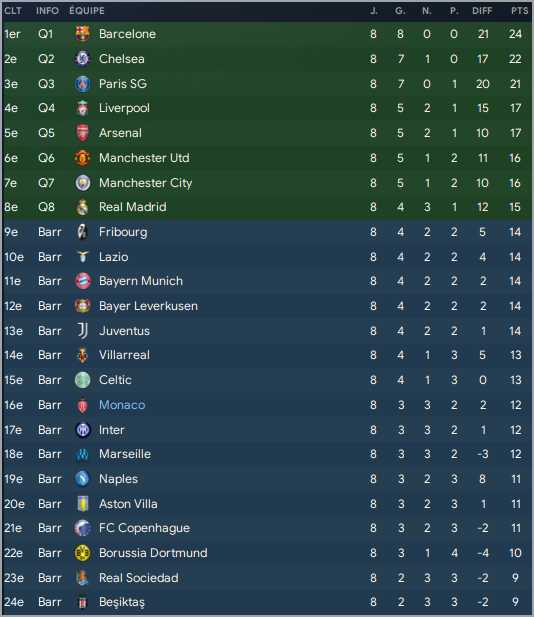Open the Fribourg team name
This screenshot has width=534, height=617.
point(123,232)
